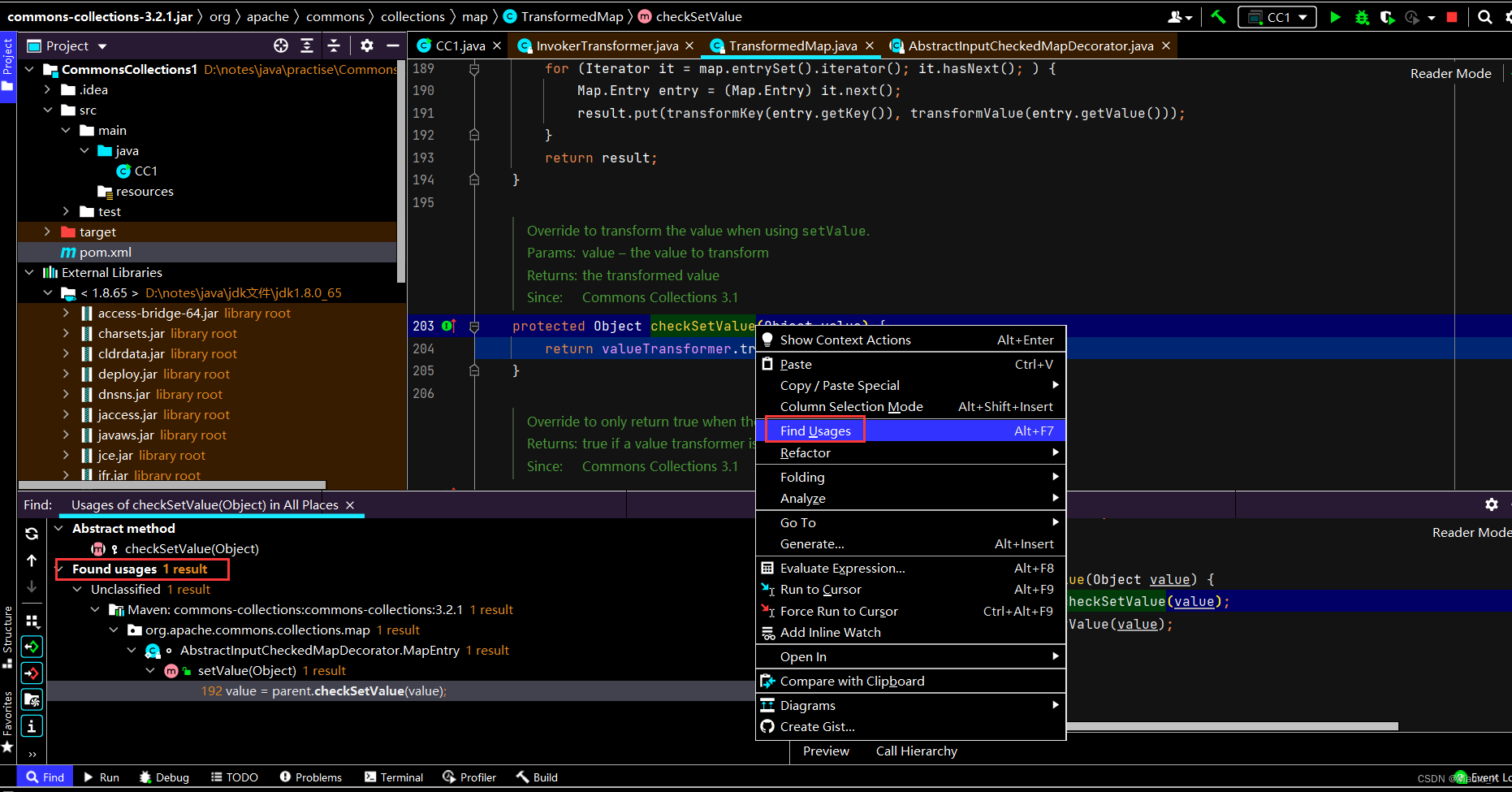Screen dimensions: 1512x792
Task: Toggle Show Write Access red arrow
Action: 32,673
